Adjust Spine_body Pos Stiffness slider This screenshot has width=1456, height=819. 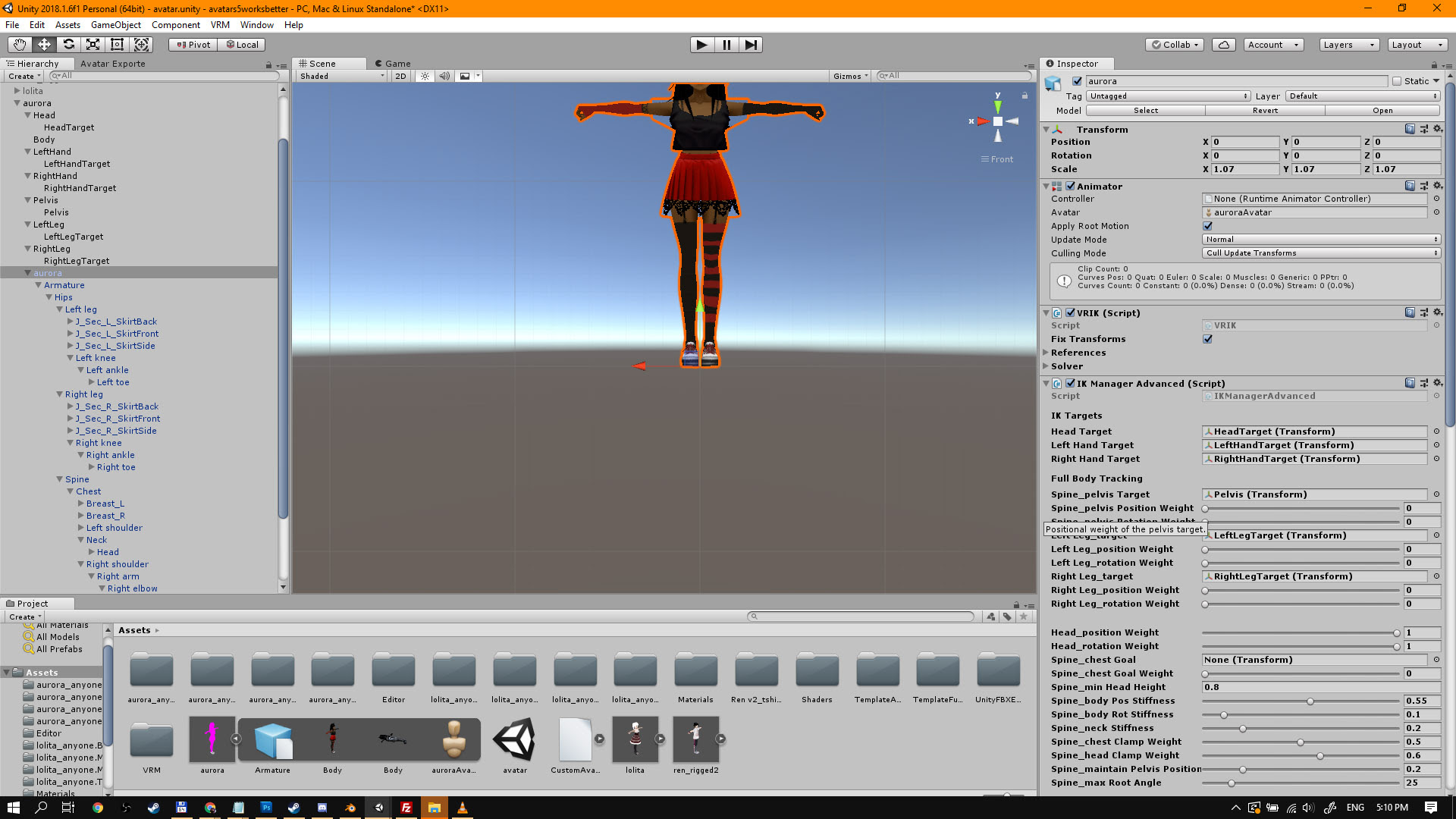pyautogui.click(x=1310, y=701)
